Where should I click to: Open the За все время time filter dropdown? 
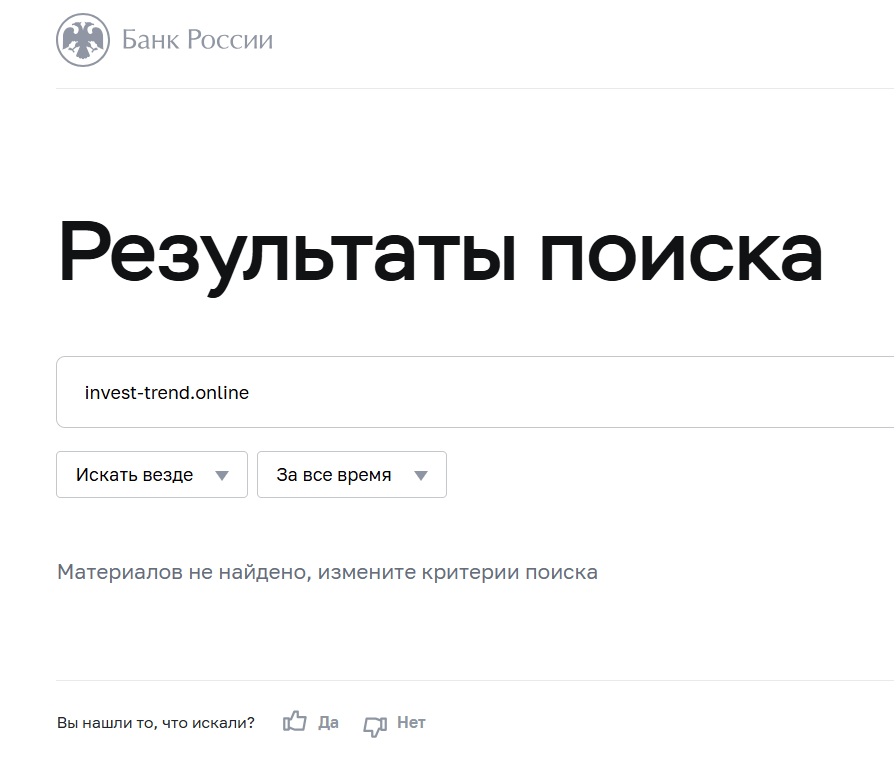pyautogui.click(x=352, y=474)
